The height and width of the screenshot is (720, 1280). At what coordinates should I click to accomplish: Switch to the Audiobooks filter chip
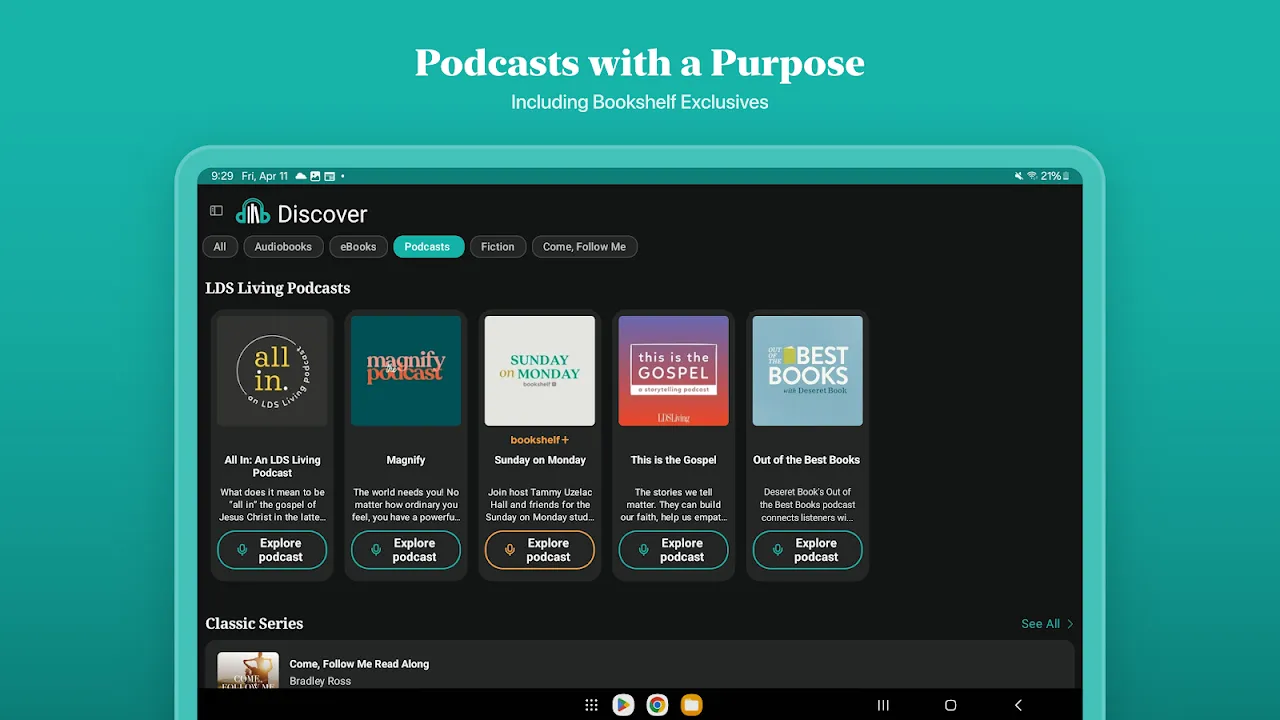(x=283, y=247)
